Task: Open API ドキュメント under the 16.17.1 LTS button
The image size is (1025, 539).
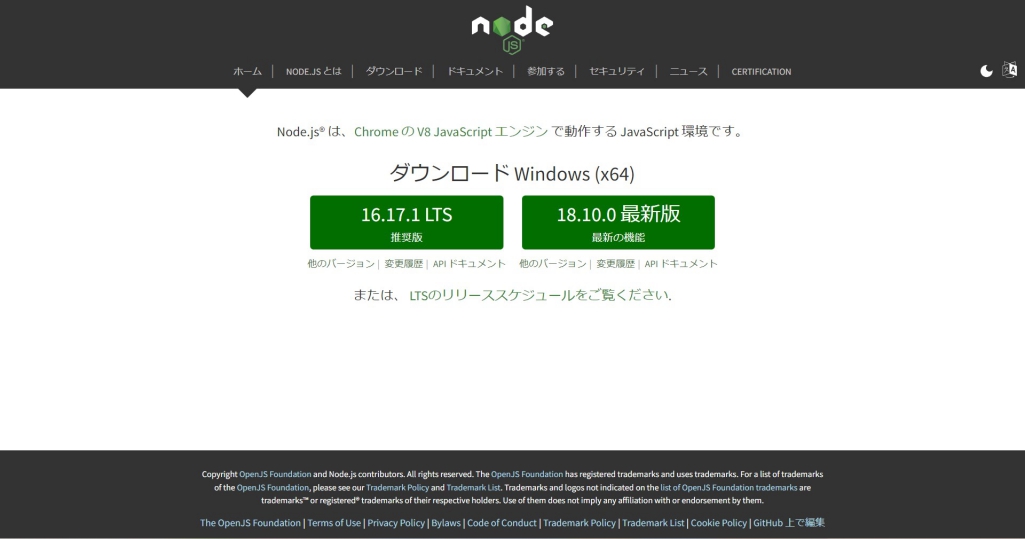Action: [x=469, y=263]
